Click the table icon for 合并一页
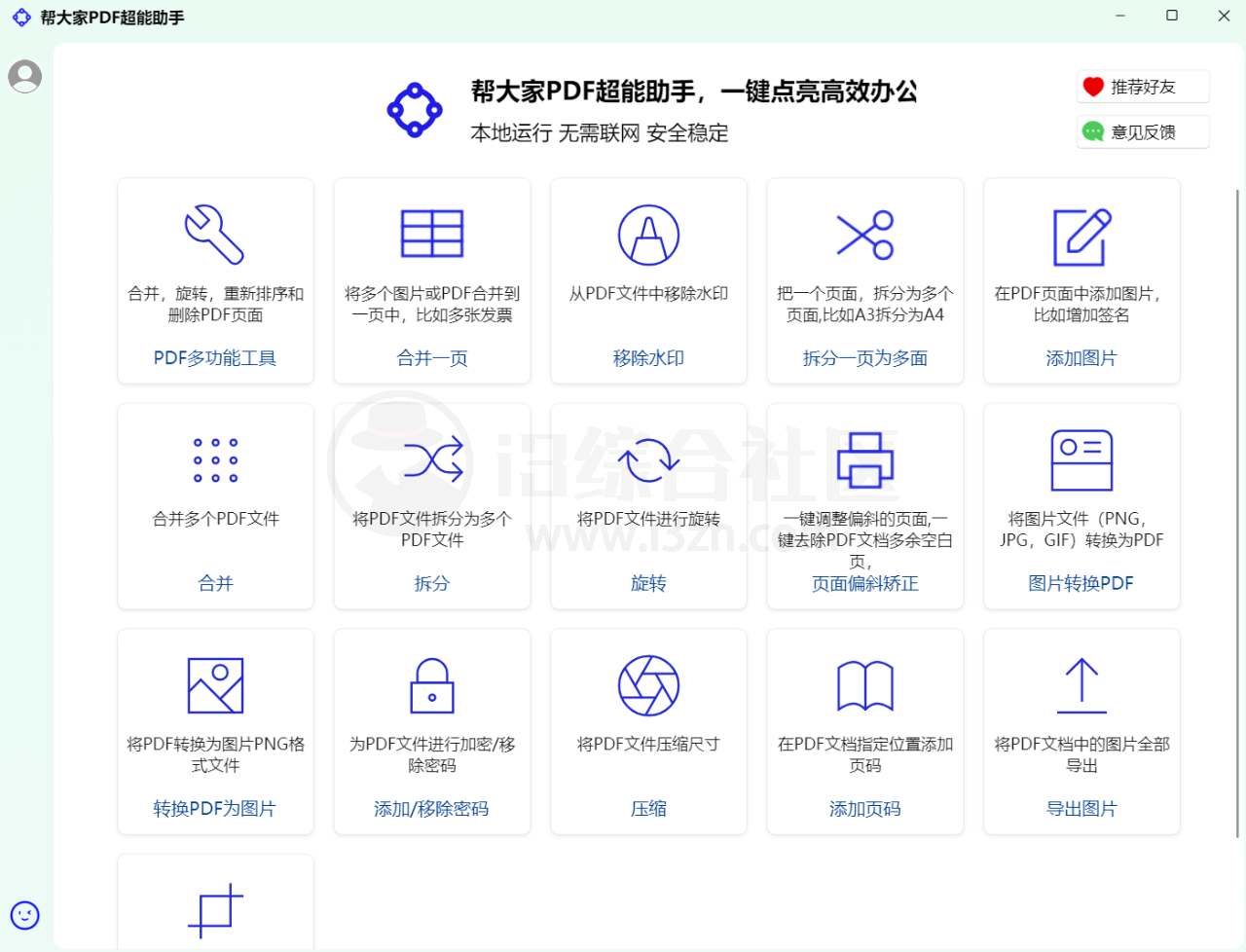 tap(431, 233)
